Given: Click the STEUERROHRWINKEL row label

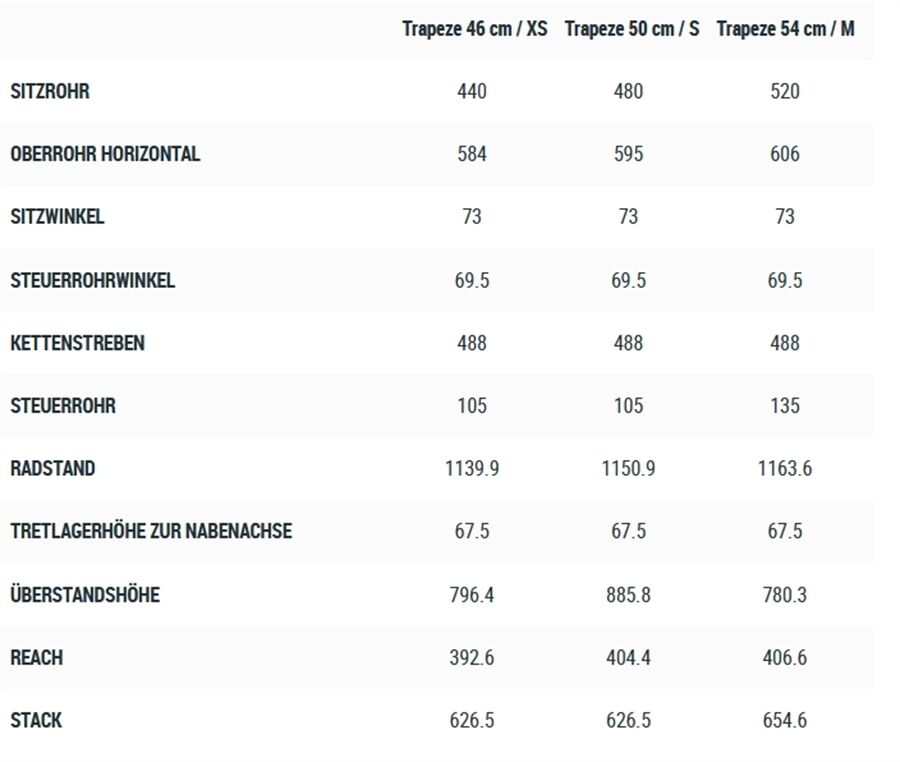Looking at the screenshot, I should [92, 280].
